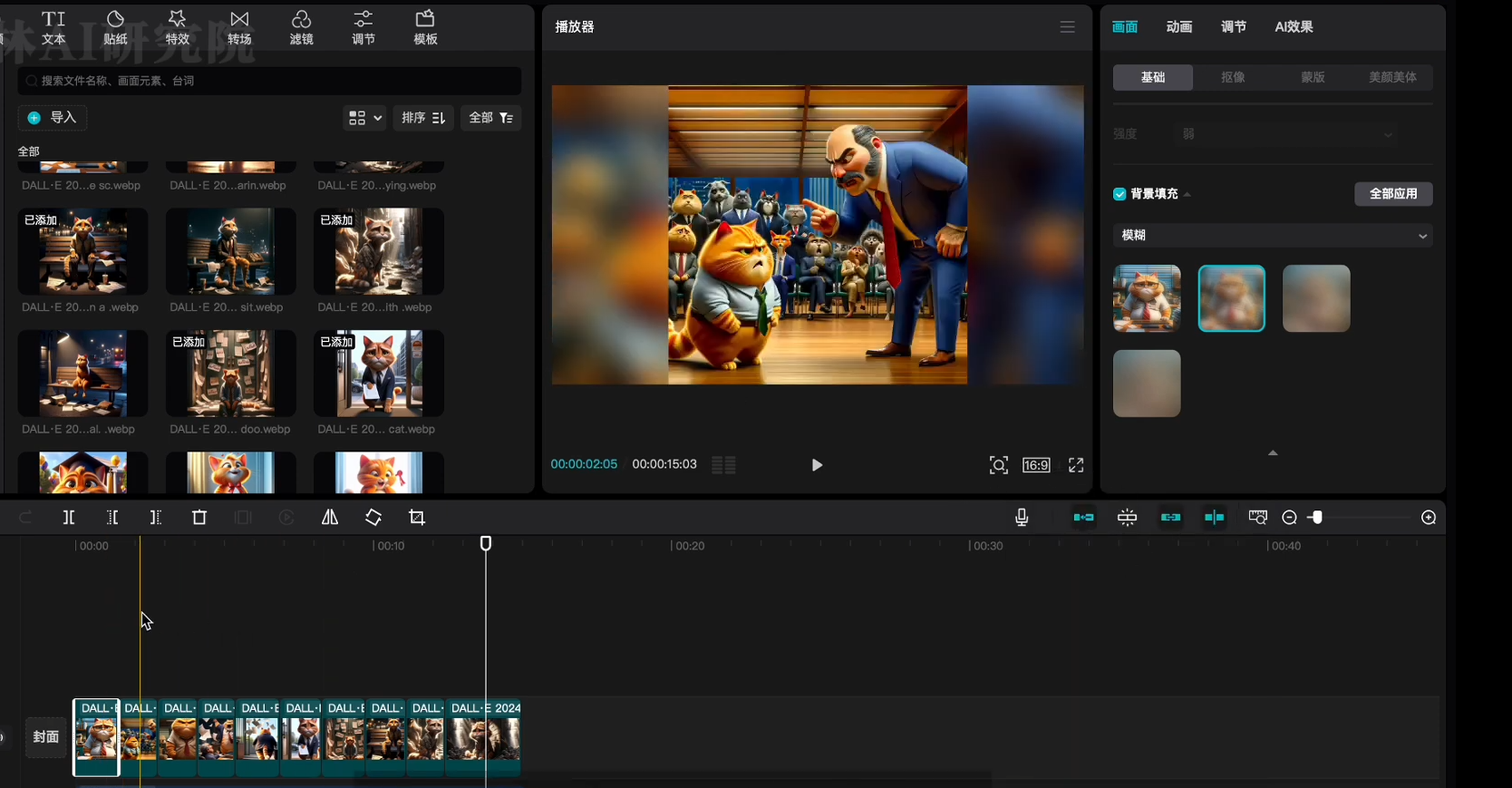
Task: Click the split clip tool in the timeline toolbar
Action: tap(69, 518)
